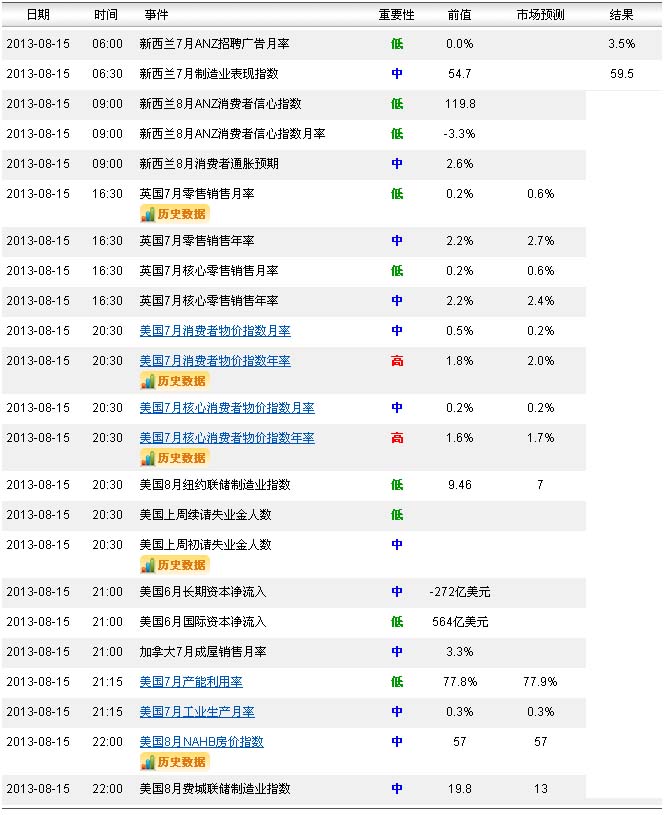This screenshot has height=815, width=669.
Task: Click time 06:30 for 新西兰7月制造业表现指数
Action: [x=107, y=74]
